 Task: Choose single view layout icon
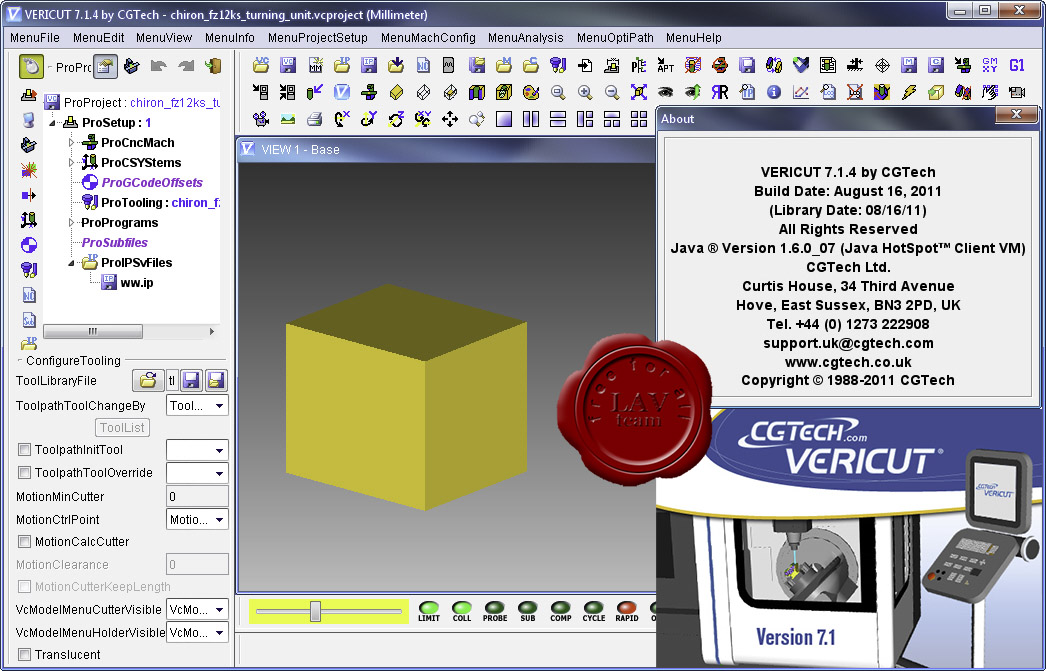[504, 119]
